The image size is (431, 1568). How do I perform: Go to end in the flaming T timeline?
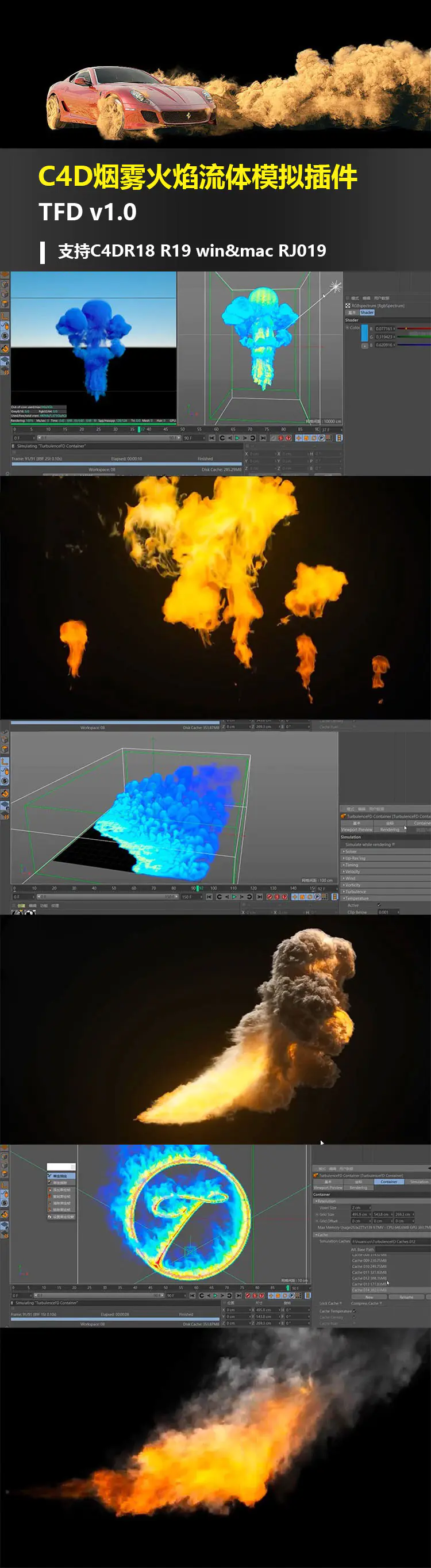[x=240, y=1296]
